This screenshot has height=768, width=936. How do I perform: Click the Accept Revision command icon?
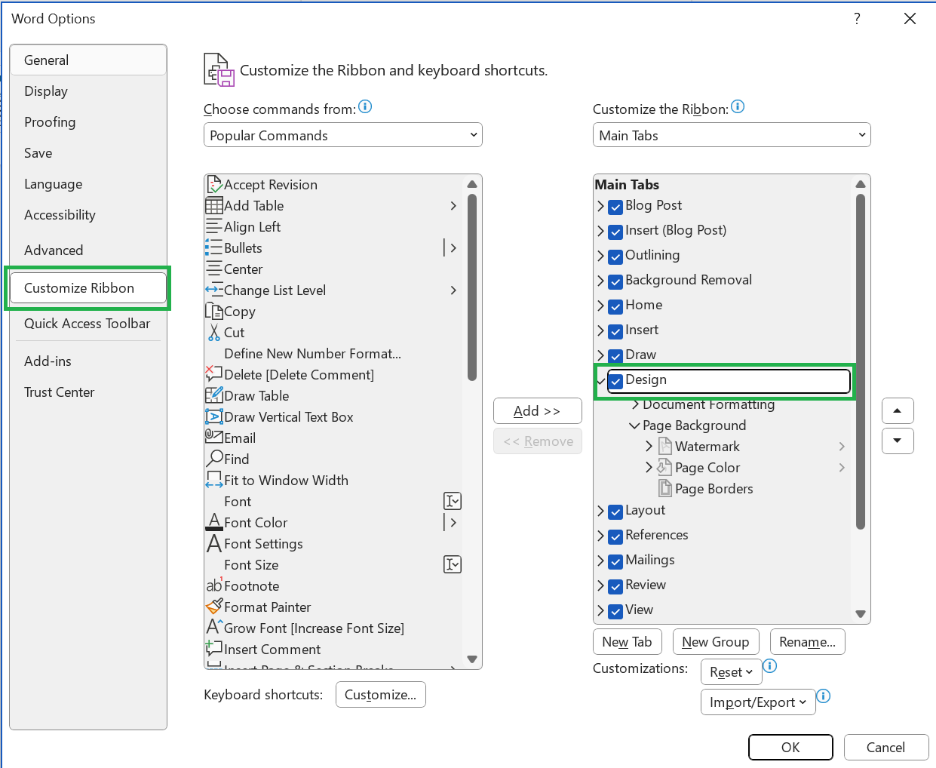(x=214, y=184)
